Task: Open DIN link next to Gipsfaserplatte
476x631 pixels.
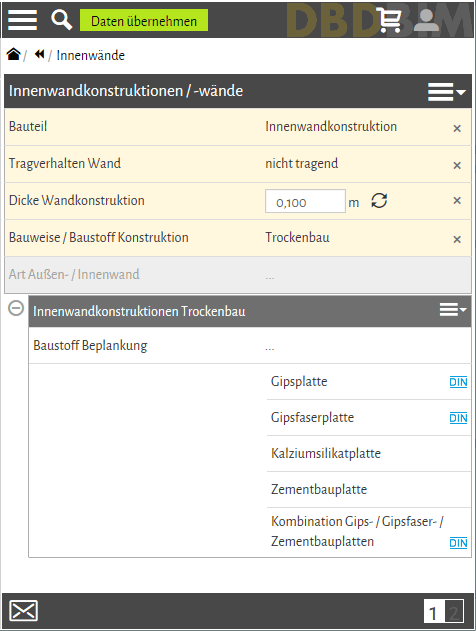Action: [458, 418]
